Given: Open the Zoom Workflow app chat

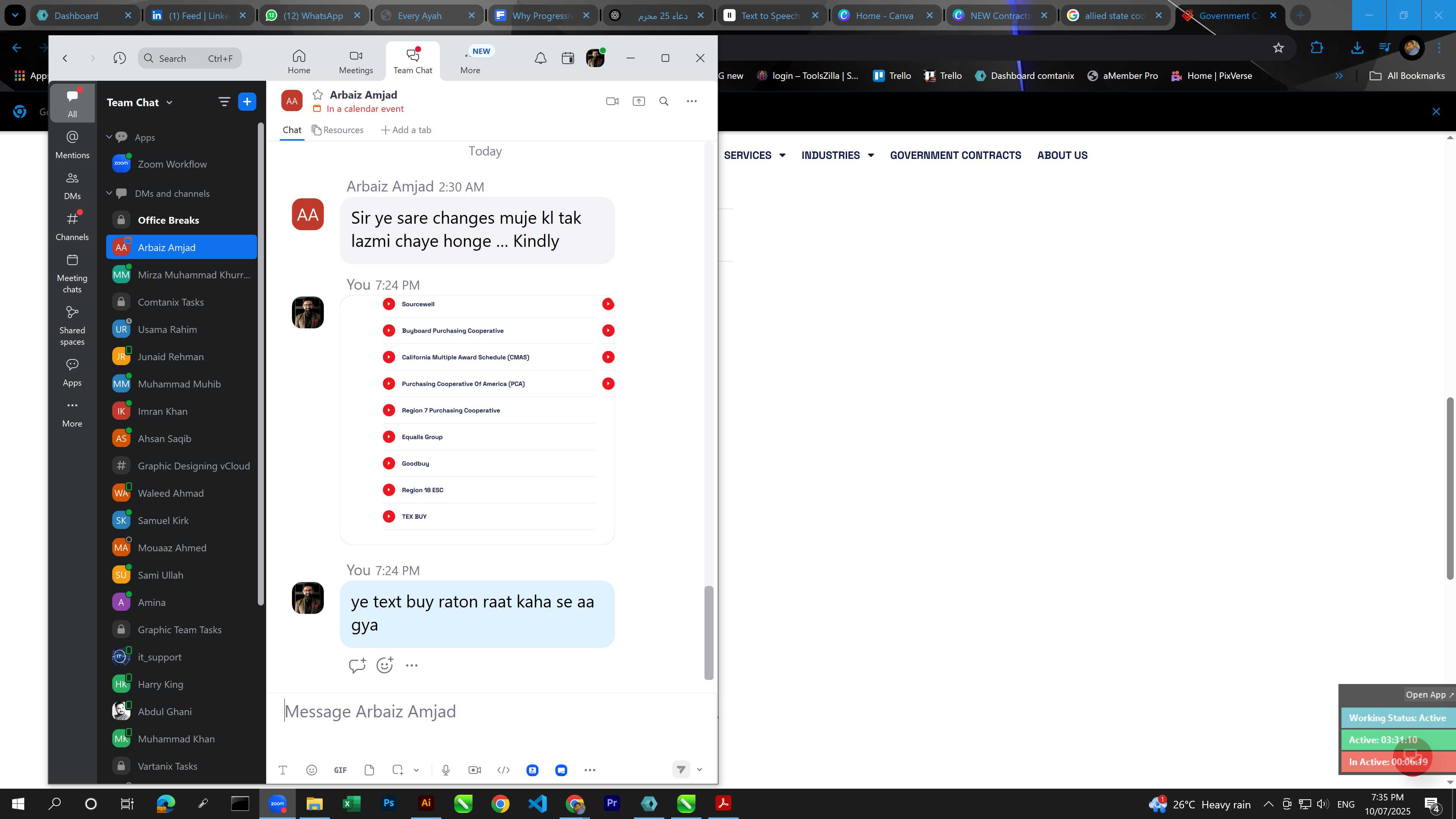Looking at the screenshot, I should tap(182, 164).
